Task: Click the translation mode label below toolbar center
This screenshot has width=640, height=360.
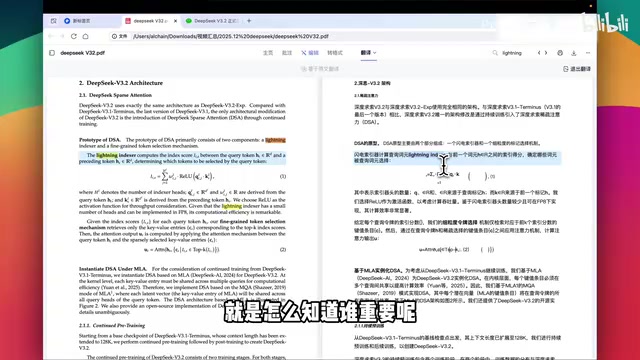Action: coord(320,69)
